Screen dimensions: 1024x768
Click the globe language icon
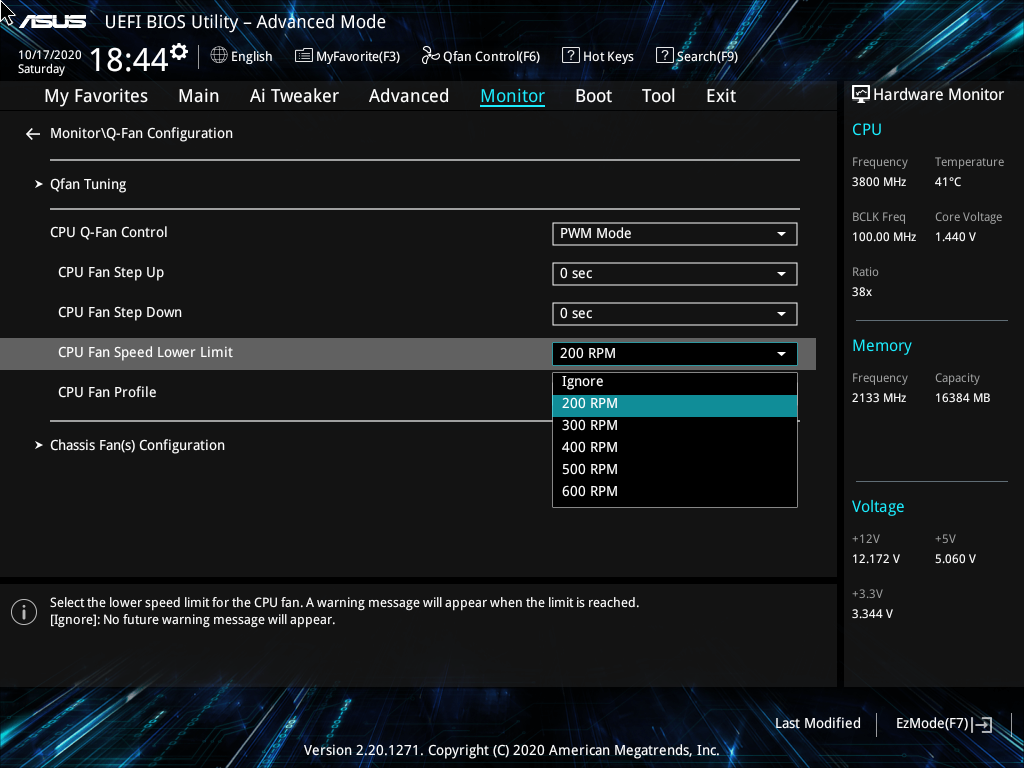[219, 56]
